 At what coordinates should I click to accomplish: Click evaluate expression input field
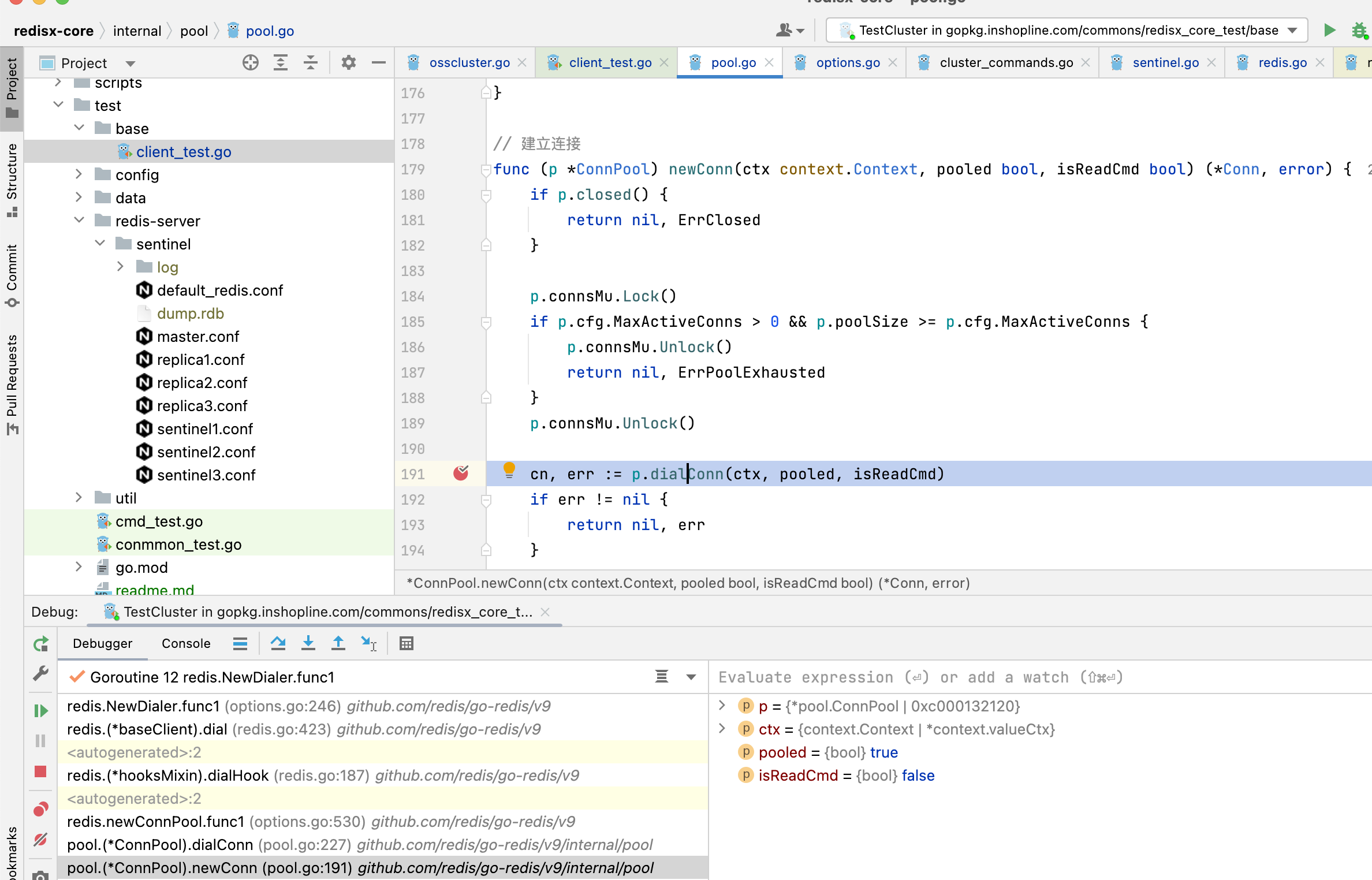(x=1041, y=677)
